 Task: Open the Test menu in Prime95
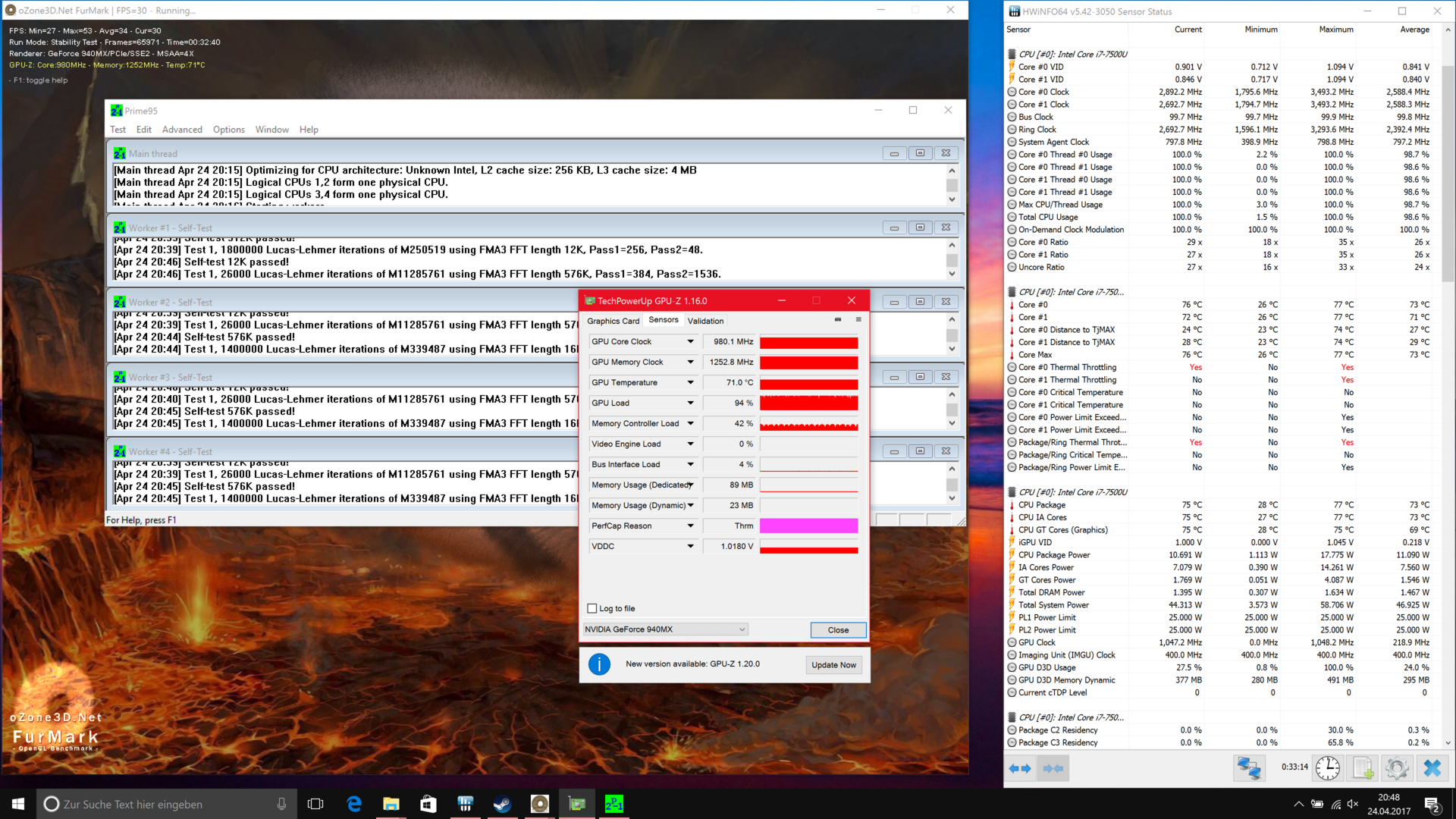tap(118, 130)
